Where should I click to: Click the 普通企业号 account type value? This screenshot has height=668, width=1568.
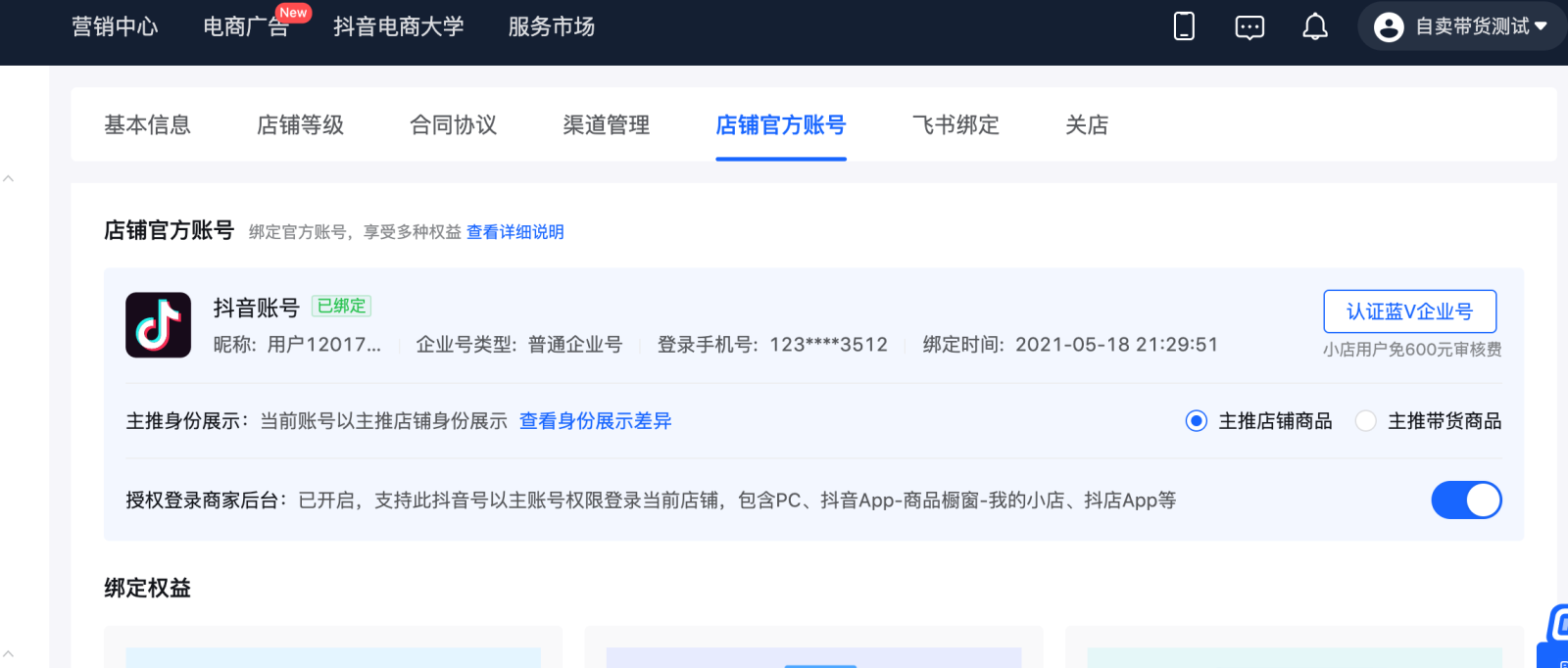(575, 345)
